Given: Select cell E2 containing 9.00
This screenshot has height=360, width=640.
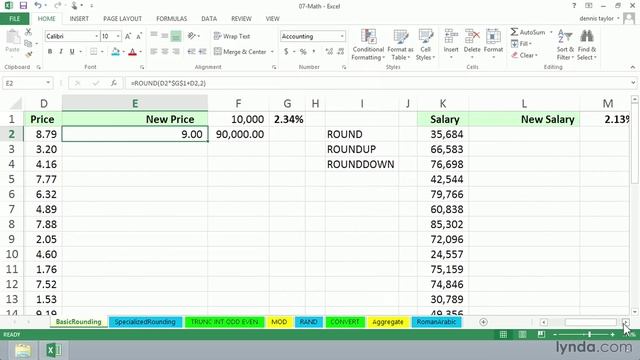Looking at the screenshot, I should click(135, 134).
